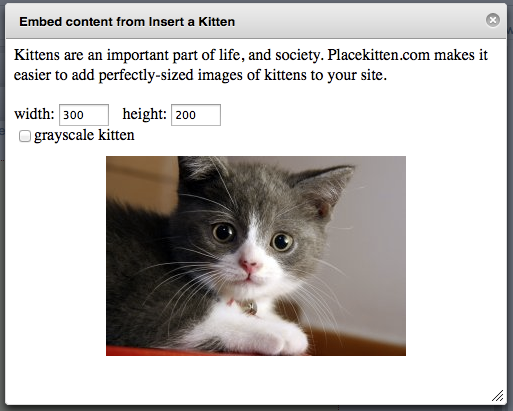
Task: Enable the grayscale kitten checkbox
Action: coord(25,136)
